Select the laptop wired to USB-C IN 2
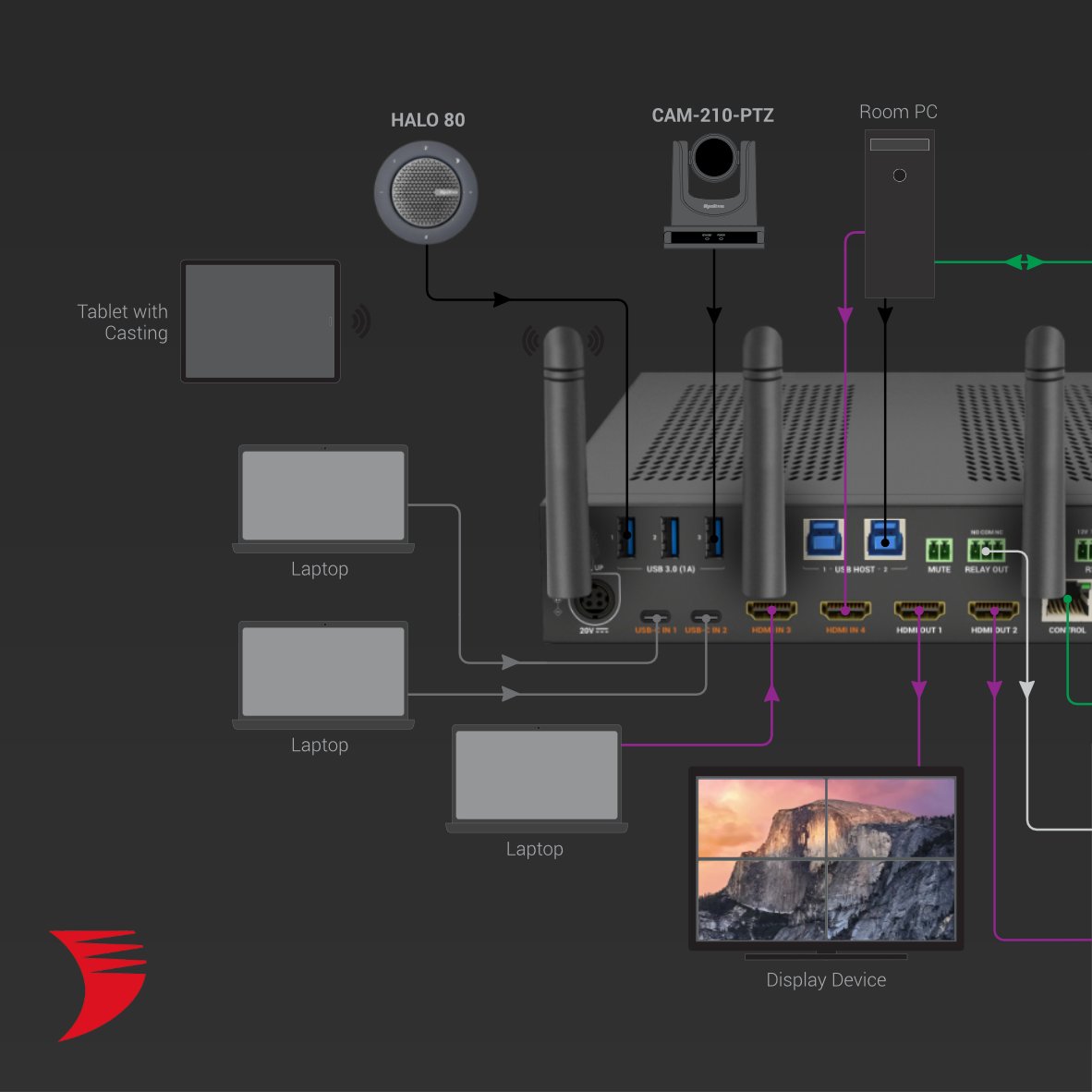 [323, 674]
